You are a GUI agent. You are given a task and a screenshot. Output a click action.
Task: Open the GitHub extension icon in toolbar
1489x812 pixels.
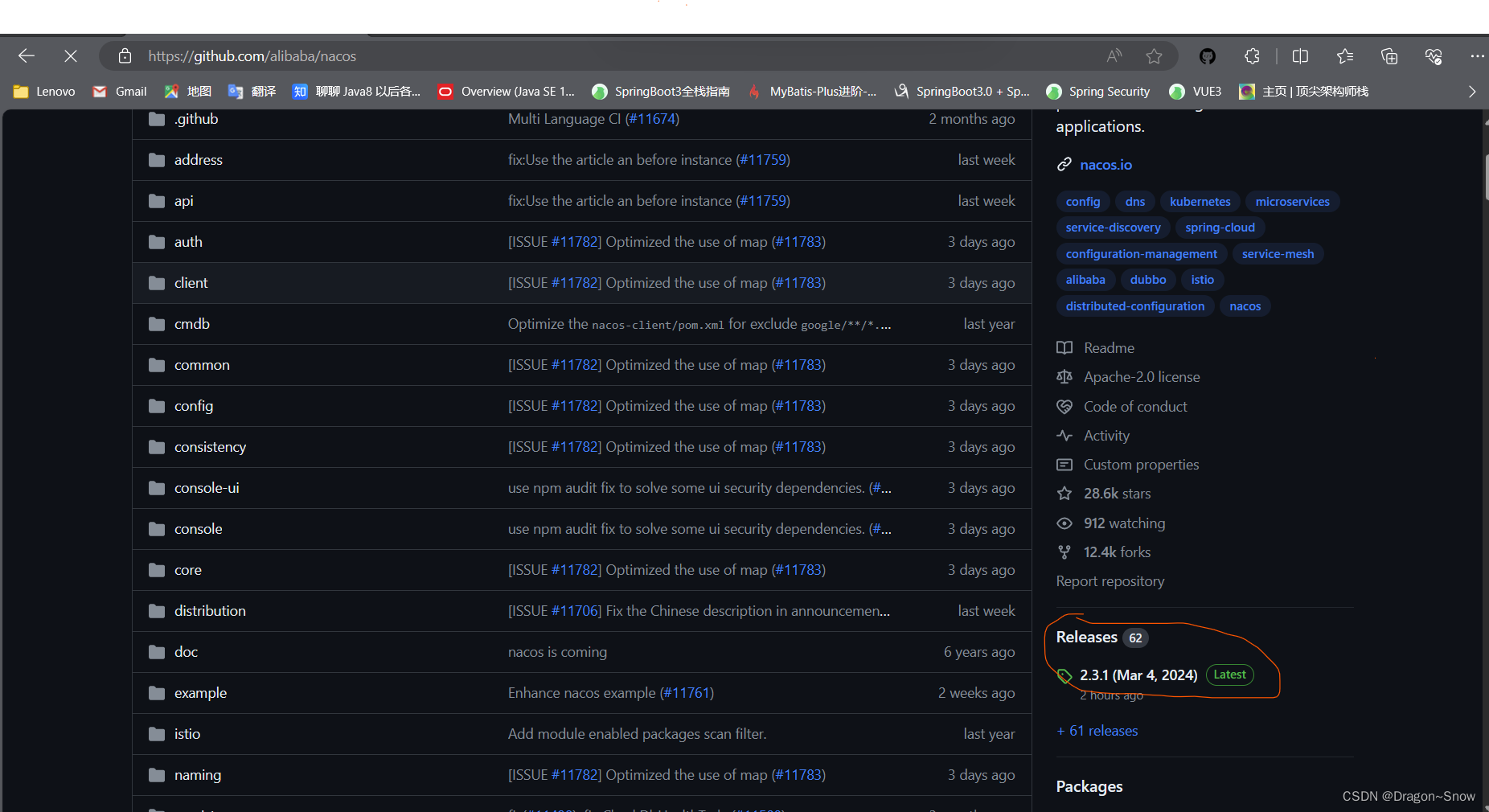(x=1207, y=55)
